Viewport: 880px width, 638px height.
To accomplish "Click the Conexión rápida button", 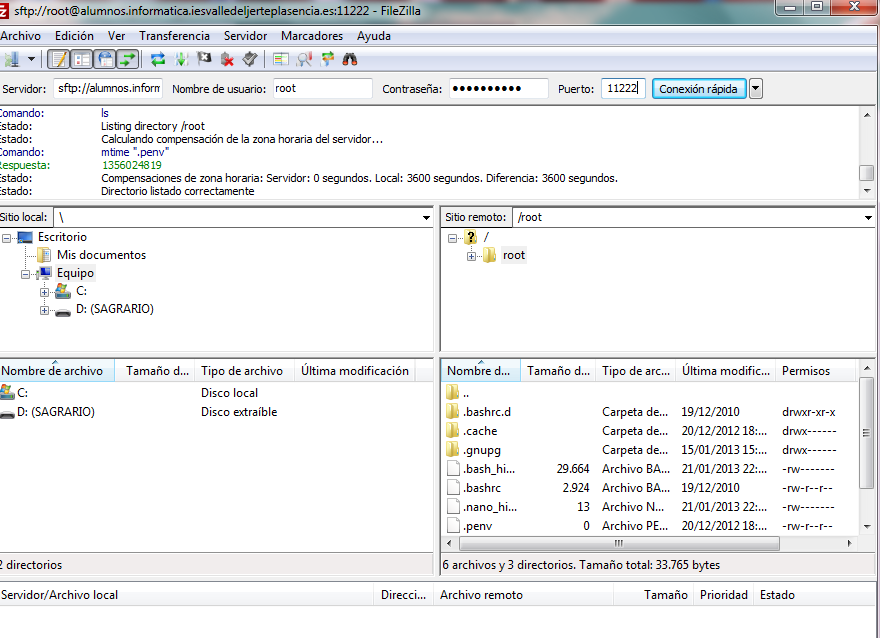I will tap(698, 88).
